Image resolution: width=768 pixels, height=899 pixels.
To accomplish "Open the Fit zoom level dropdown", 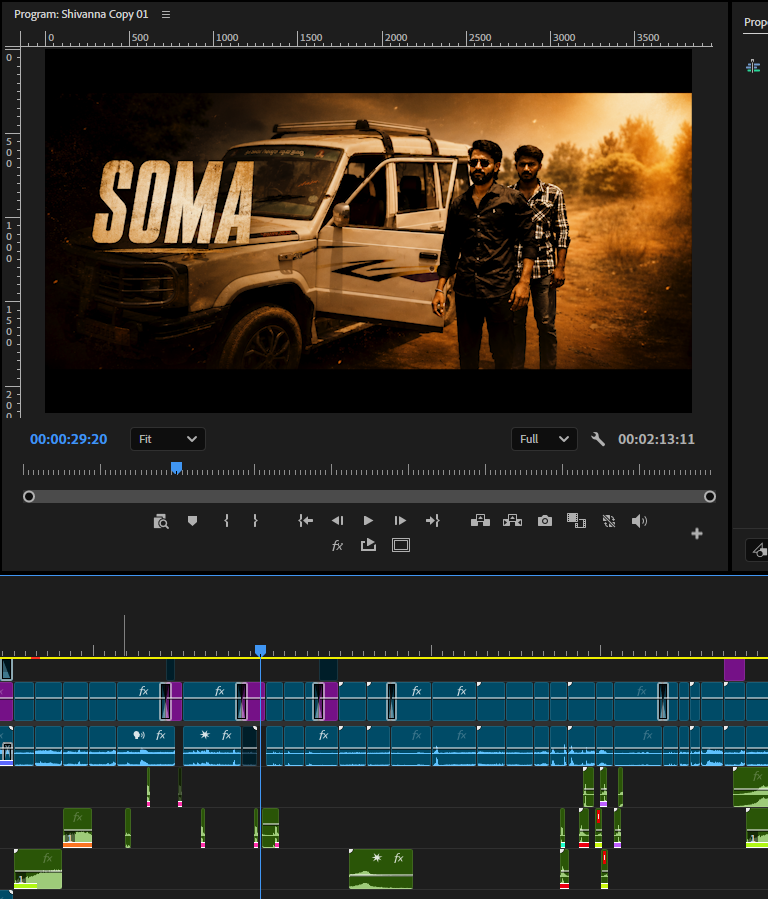I will (167, 439).
